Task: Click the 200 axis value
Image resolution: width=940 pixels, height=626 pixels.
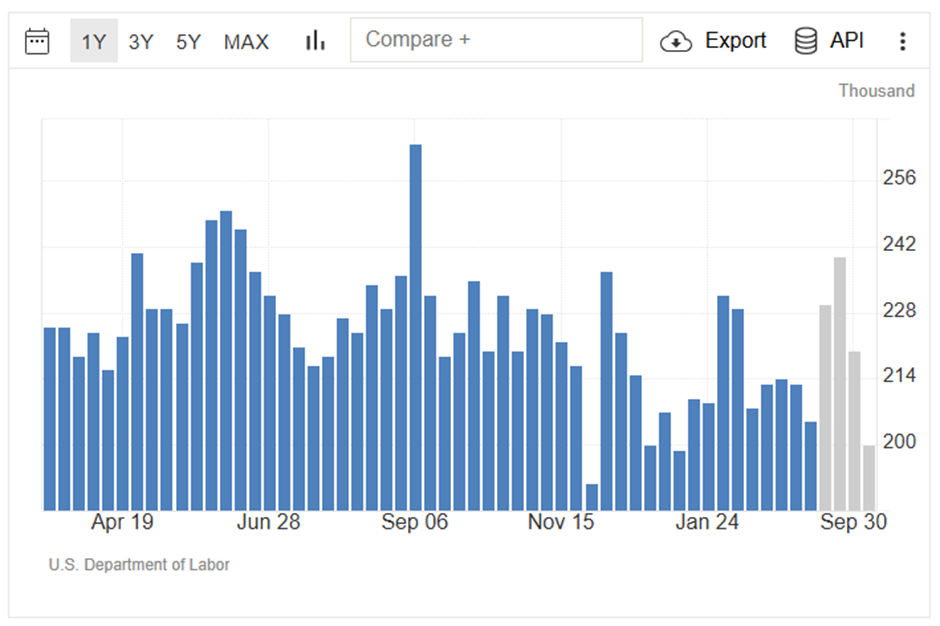Action: 899,442
